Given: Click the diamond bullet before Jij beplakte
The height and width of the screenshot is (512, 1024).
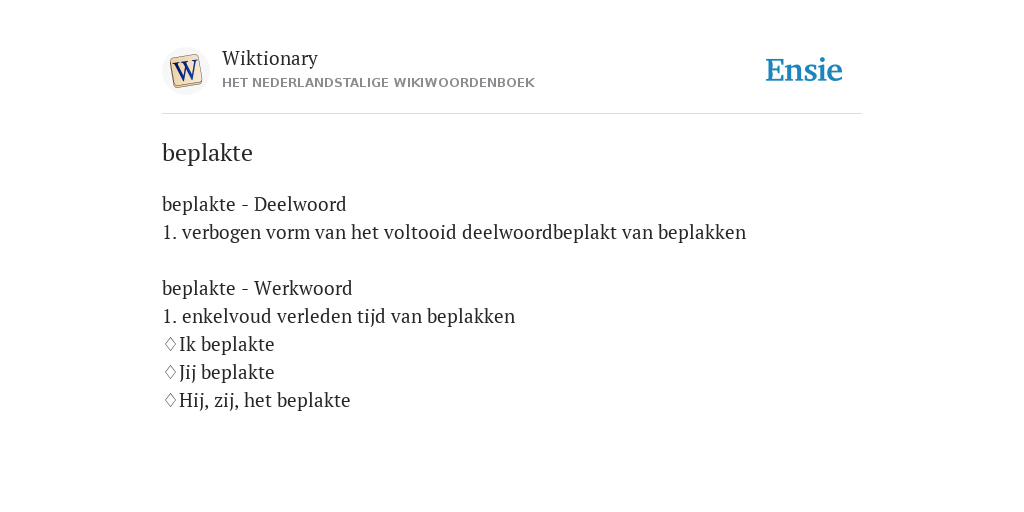Looking at the screenshot, I should click(x=170, y=372).
